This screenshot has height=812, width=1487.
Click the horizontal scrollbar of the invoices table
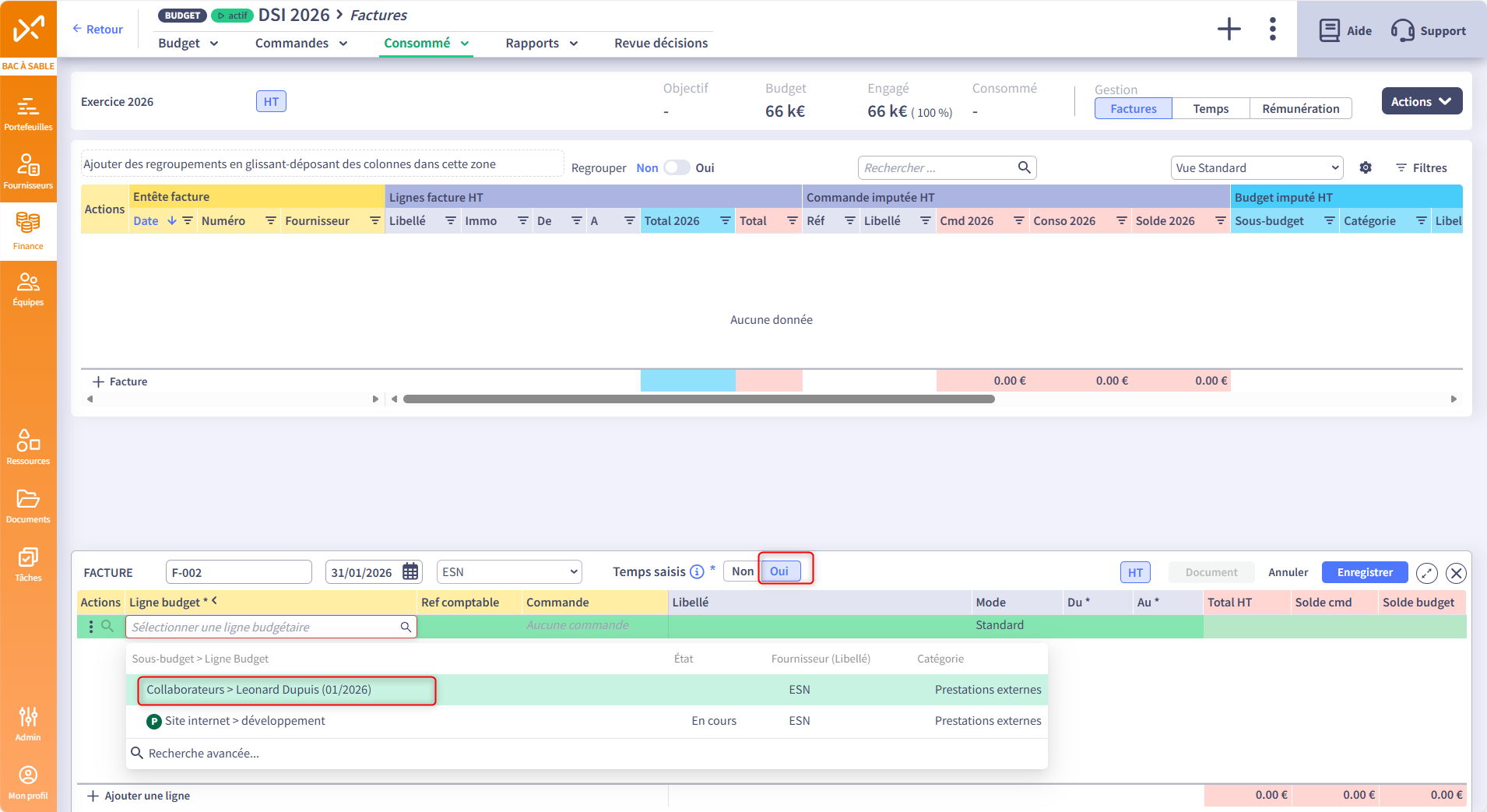(698, 399)
